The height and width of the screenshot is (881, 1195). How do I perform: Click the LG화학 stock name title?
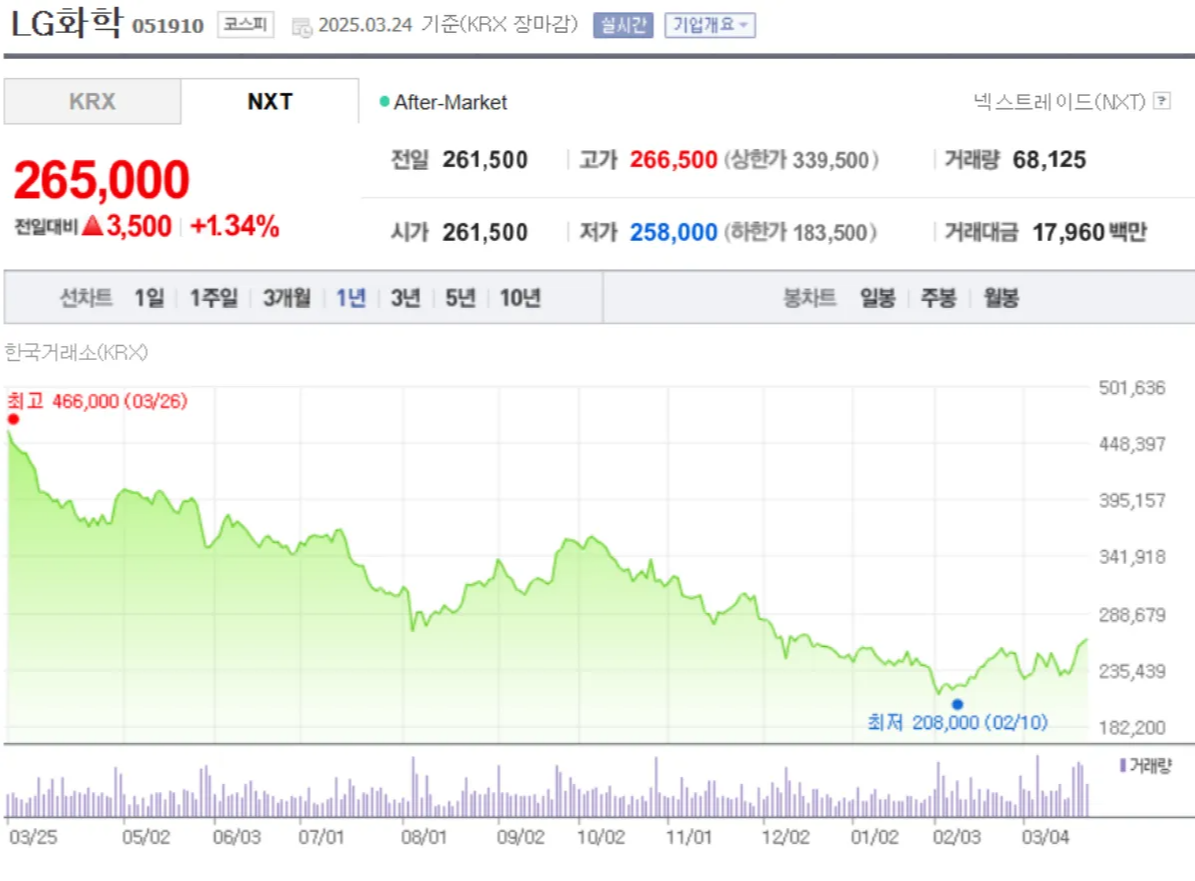tap(66, 23)
